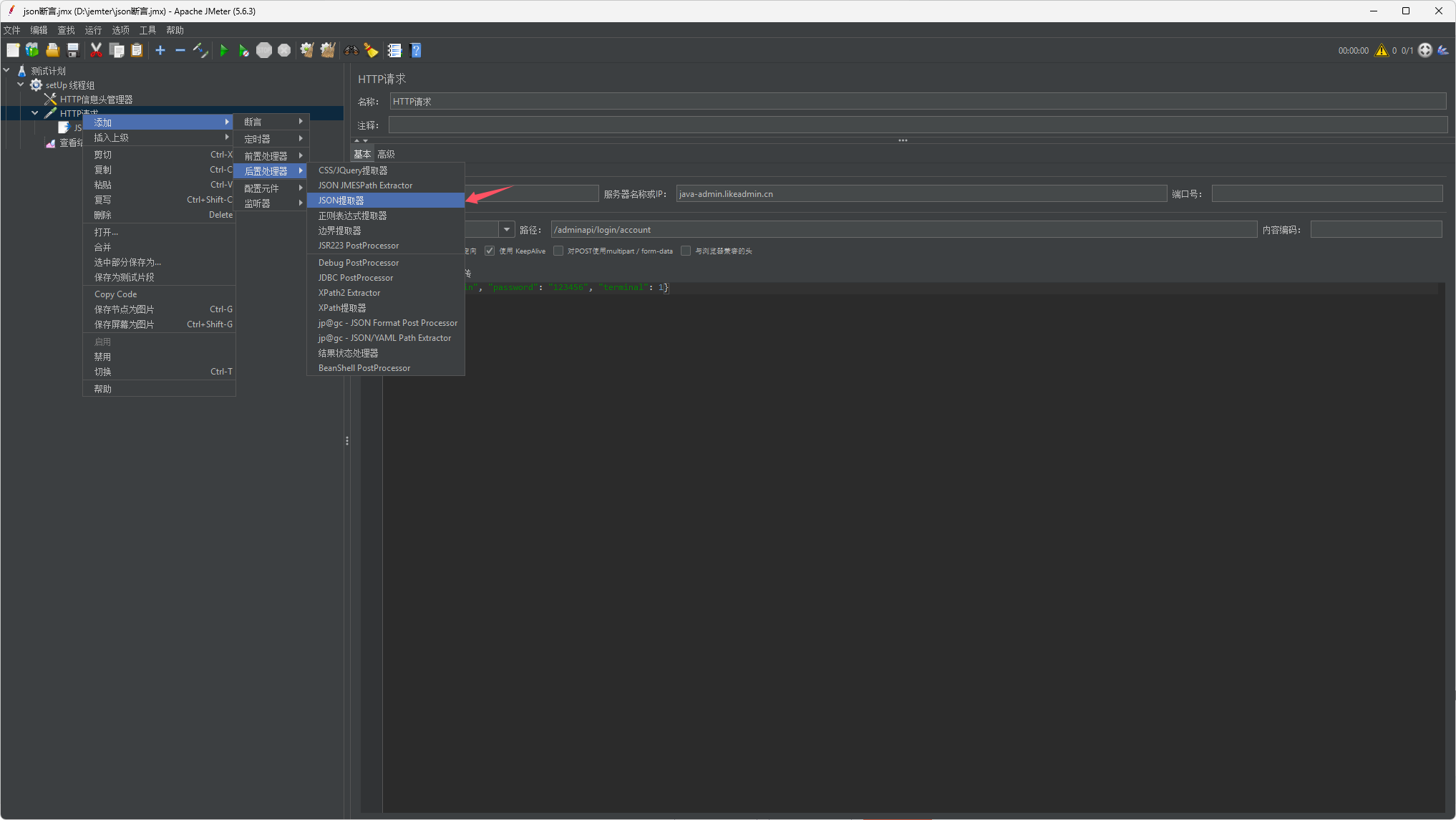Click the Copy Code menu option

coord(115,294)
